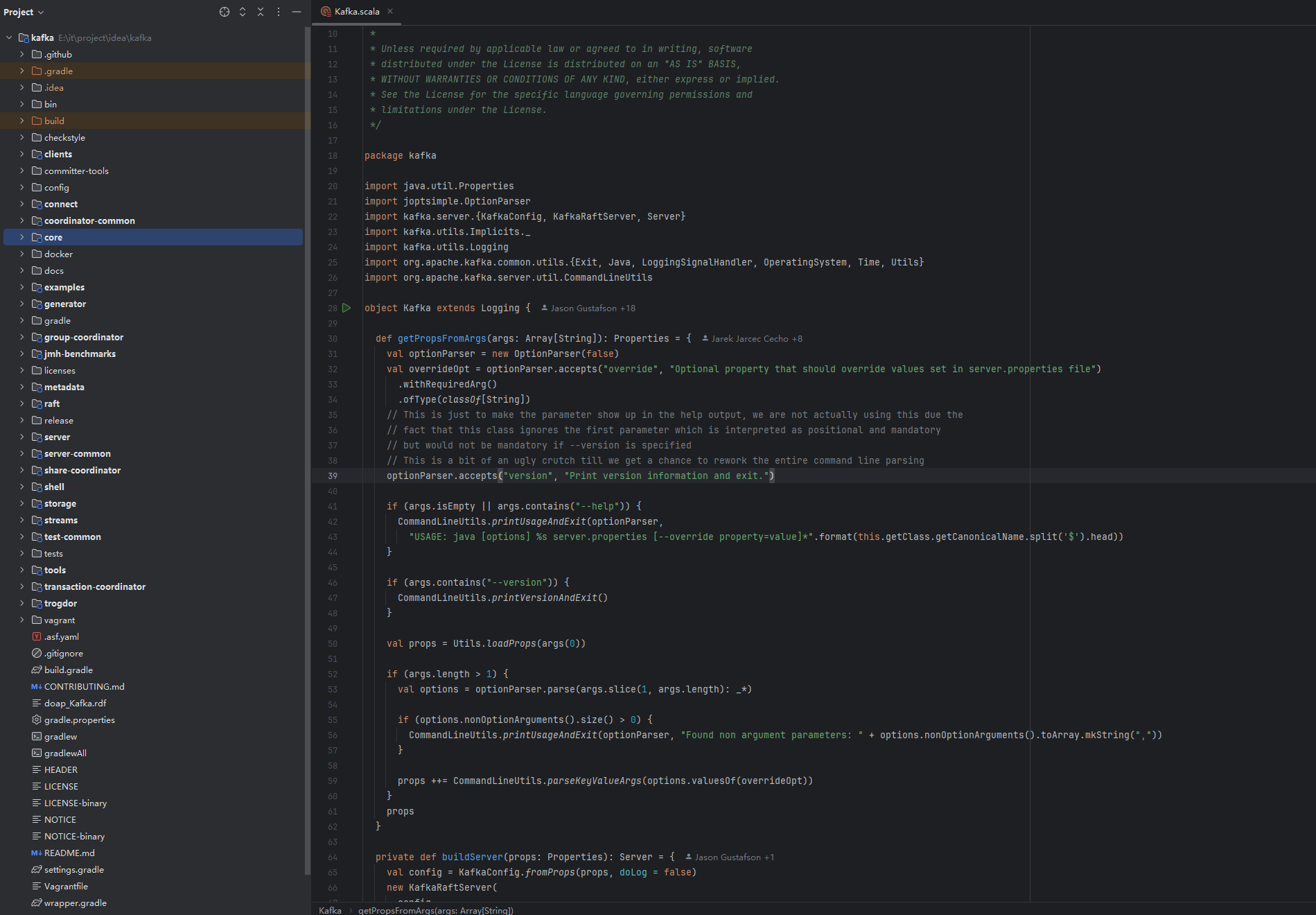Viewport: 1316px width, 915px height.
Task: Click the Jarek Jarcec Cecho +8 author hint
Action: (x=752, y=338)
